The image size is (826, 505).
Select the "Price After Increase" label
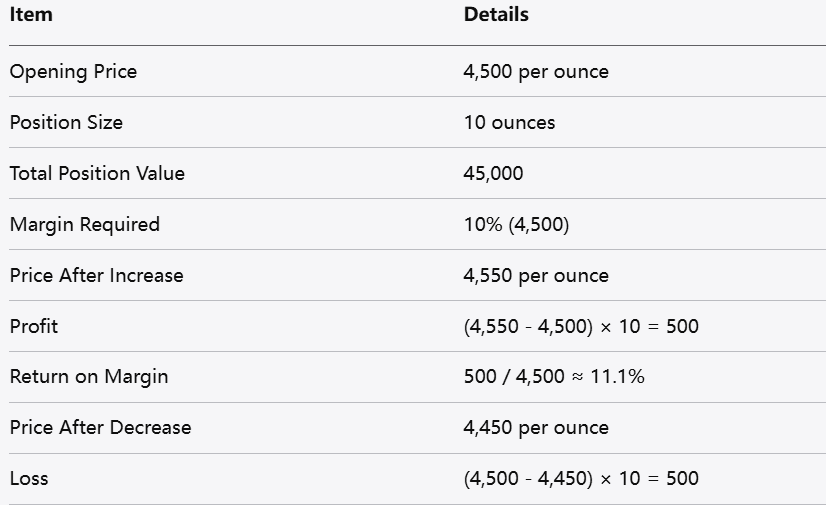click(x=96, y=275)
